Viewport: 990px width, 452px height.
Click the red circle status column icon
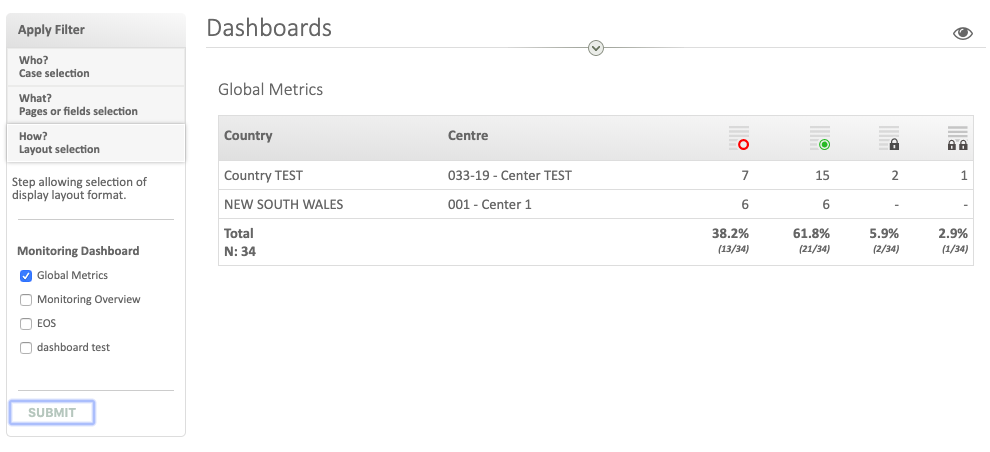[x=739, y=138]
